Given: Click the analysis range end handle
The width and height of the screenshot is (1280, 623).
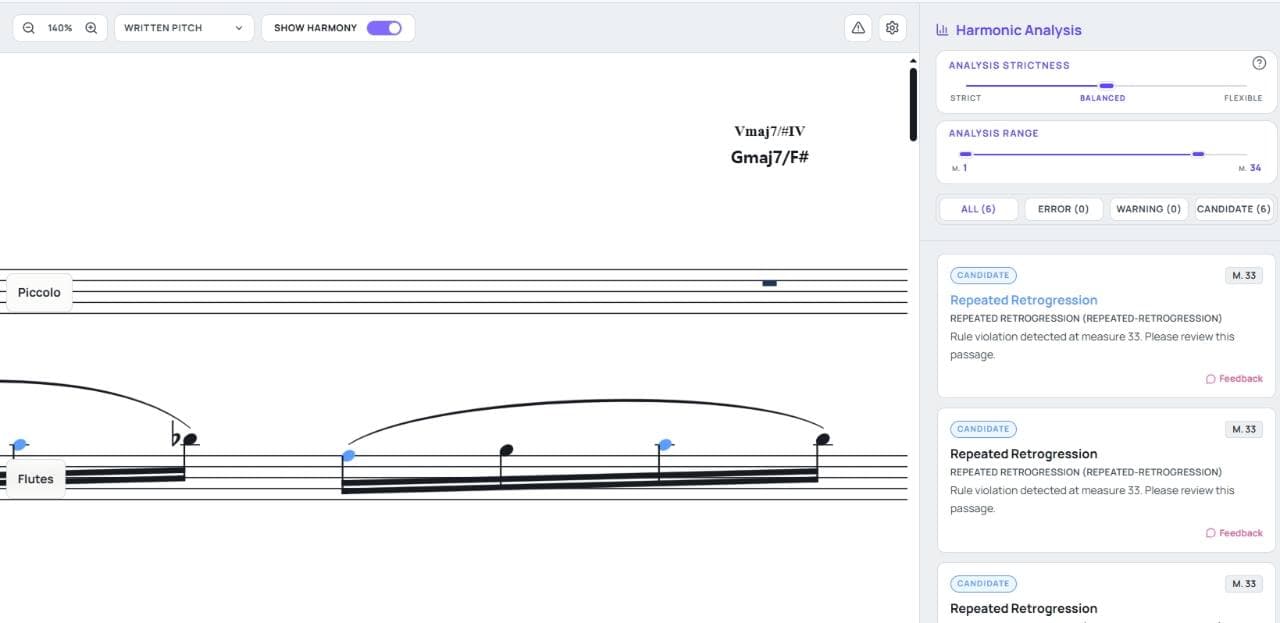Looking at the screenshot, I should [x=1198, y=154].
